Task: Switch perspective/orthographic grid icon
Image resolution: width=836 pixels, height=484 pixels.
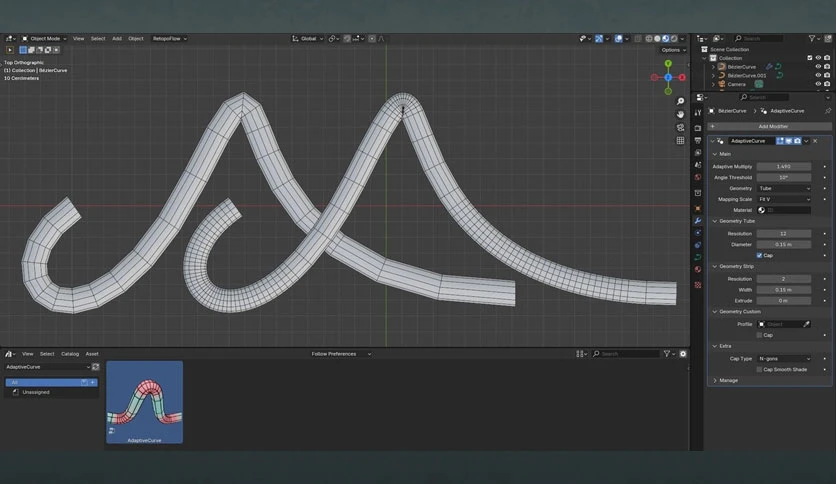Action: point(680,141)
